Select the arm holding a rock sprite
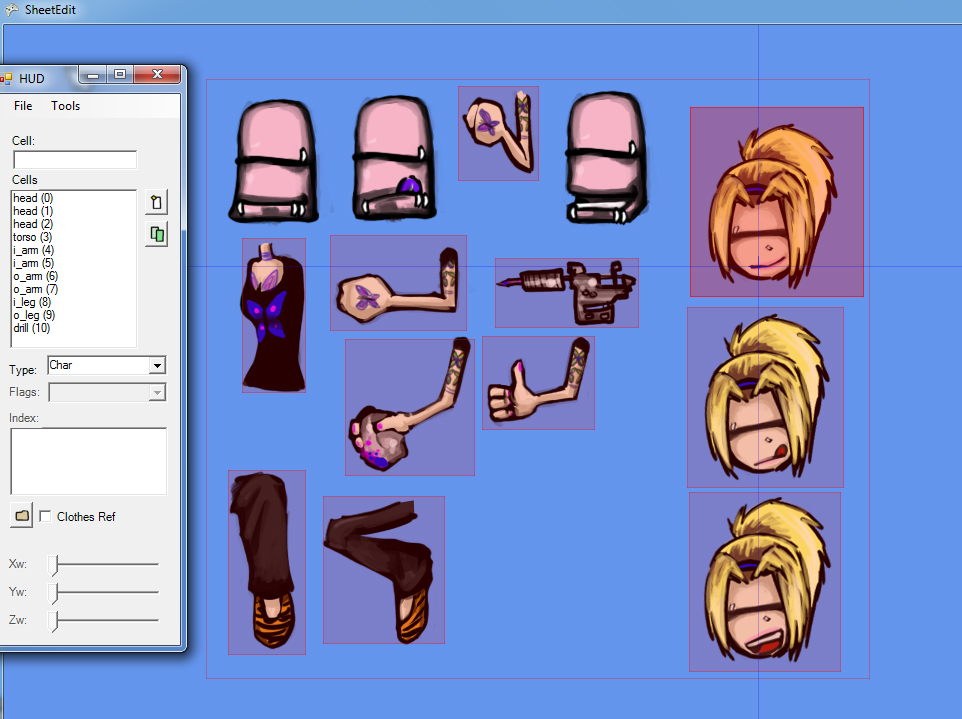 click(x=410, y=407)
